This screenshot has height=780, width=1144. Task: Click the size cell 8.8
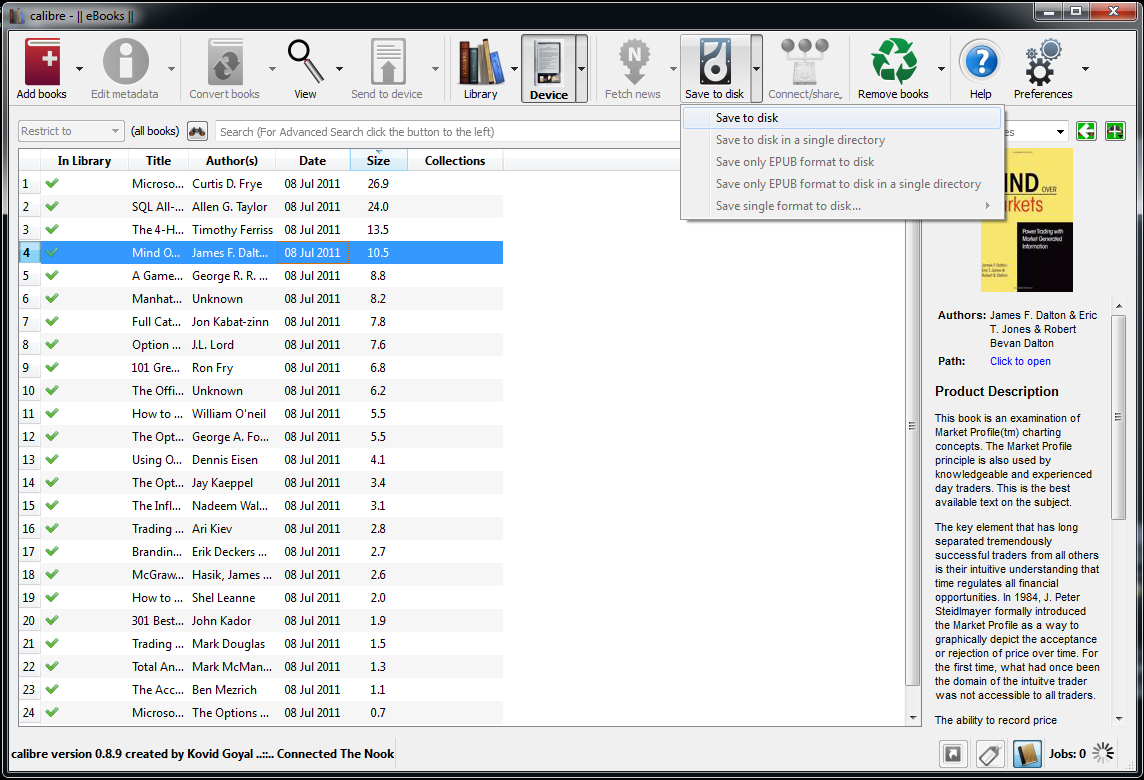point(378,276)
